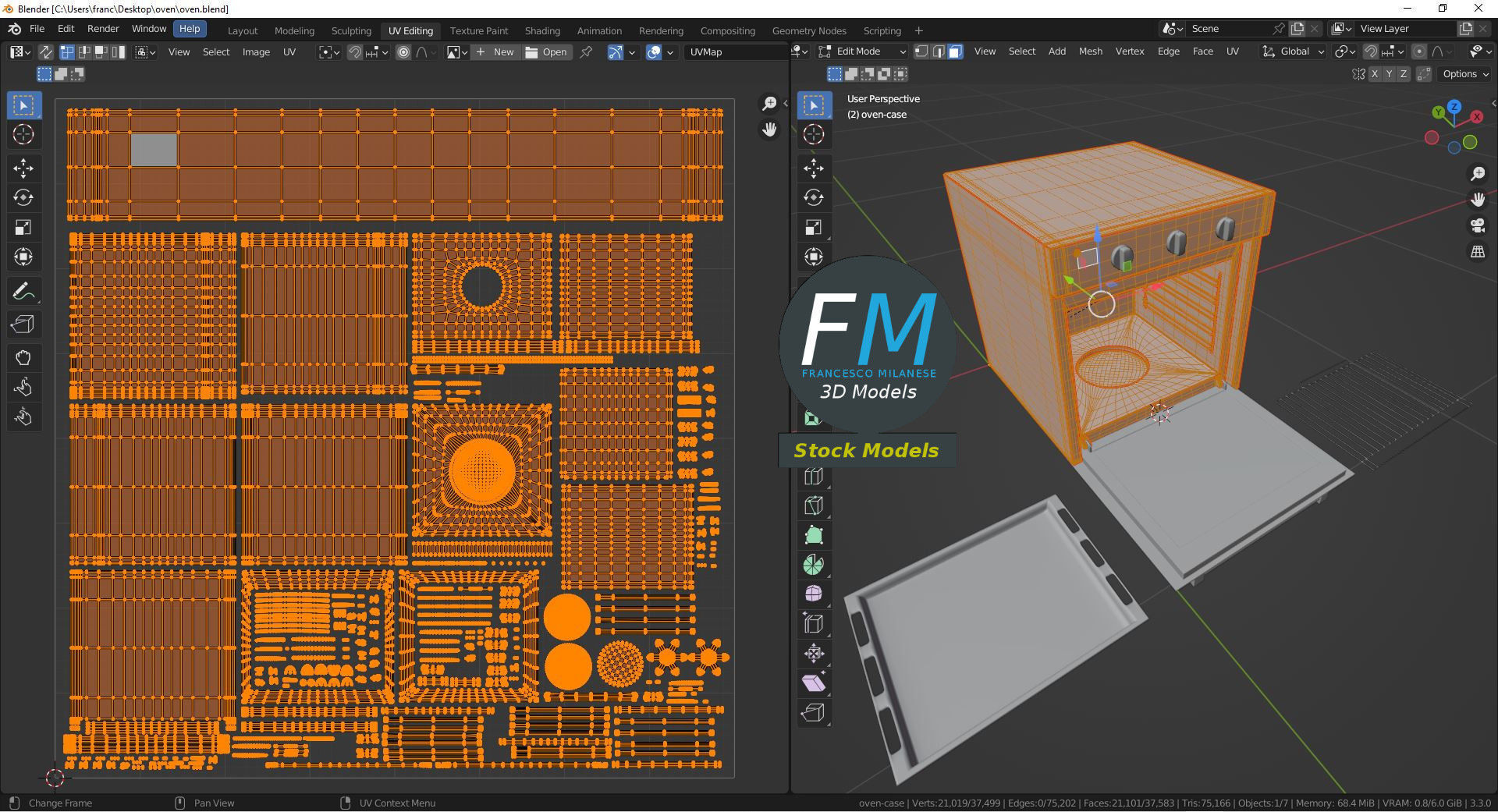Viewport: 1498px width, 812px height.
Task: Open the Edit Mode dropdown
Action: click(x=862, y=51)
